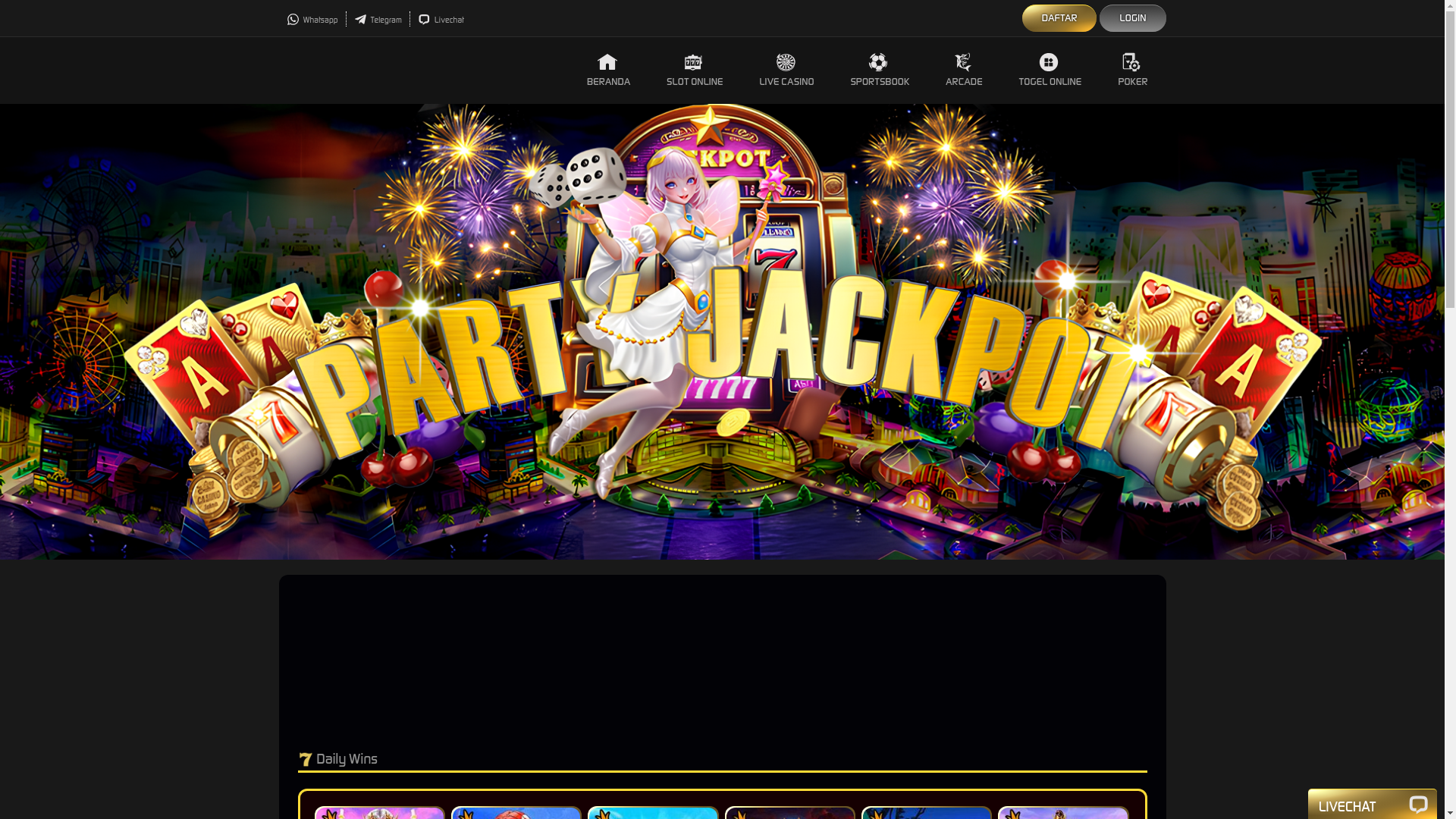The image size is (1456, 819).
Task: Click the Party Jackpot hero banner
Action: 722,331
